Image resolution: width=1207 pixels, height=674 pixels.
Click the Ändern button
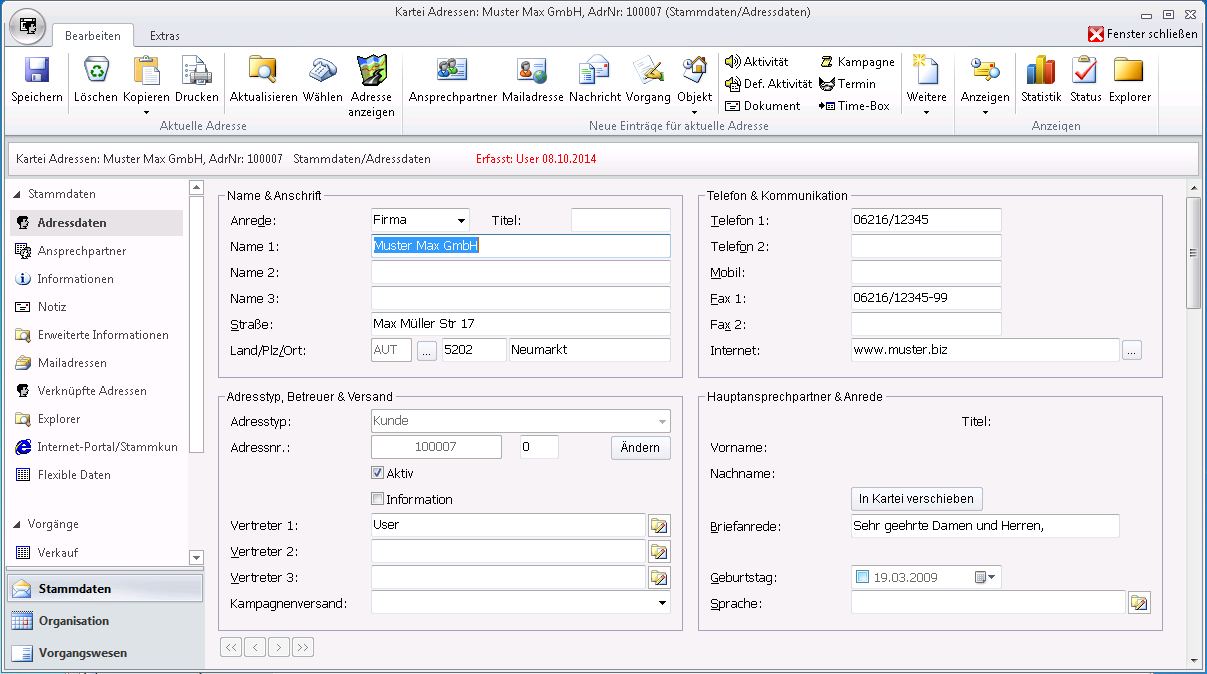tap(640, 448)
